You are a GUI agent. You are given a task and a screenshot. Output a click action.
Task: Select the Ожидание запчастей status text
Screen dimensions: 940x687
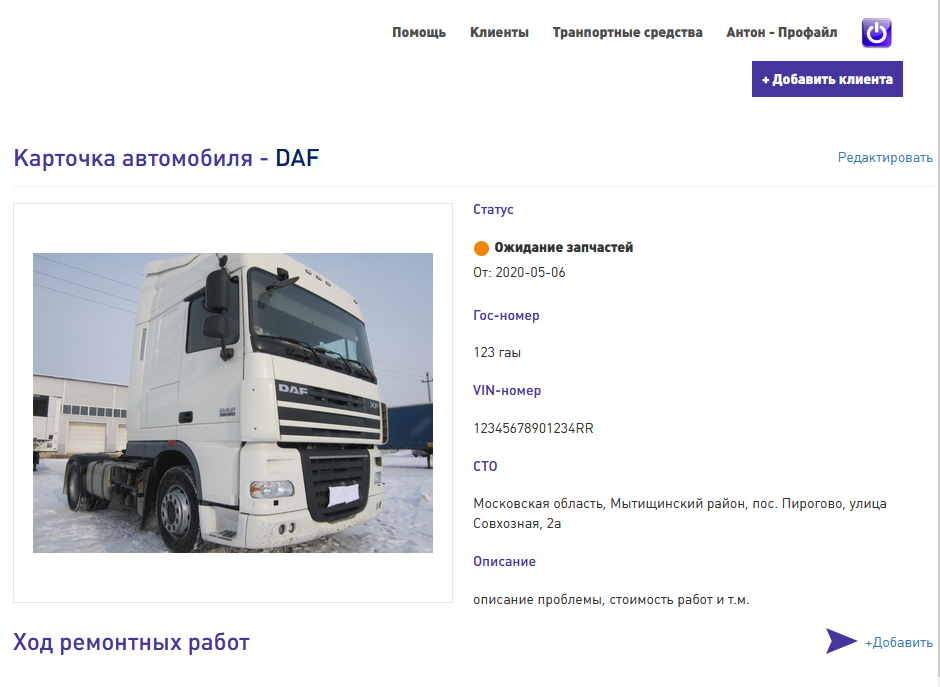pos(564,248)
